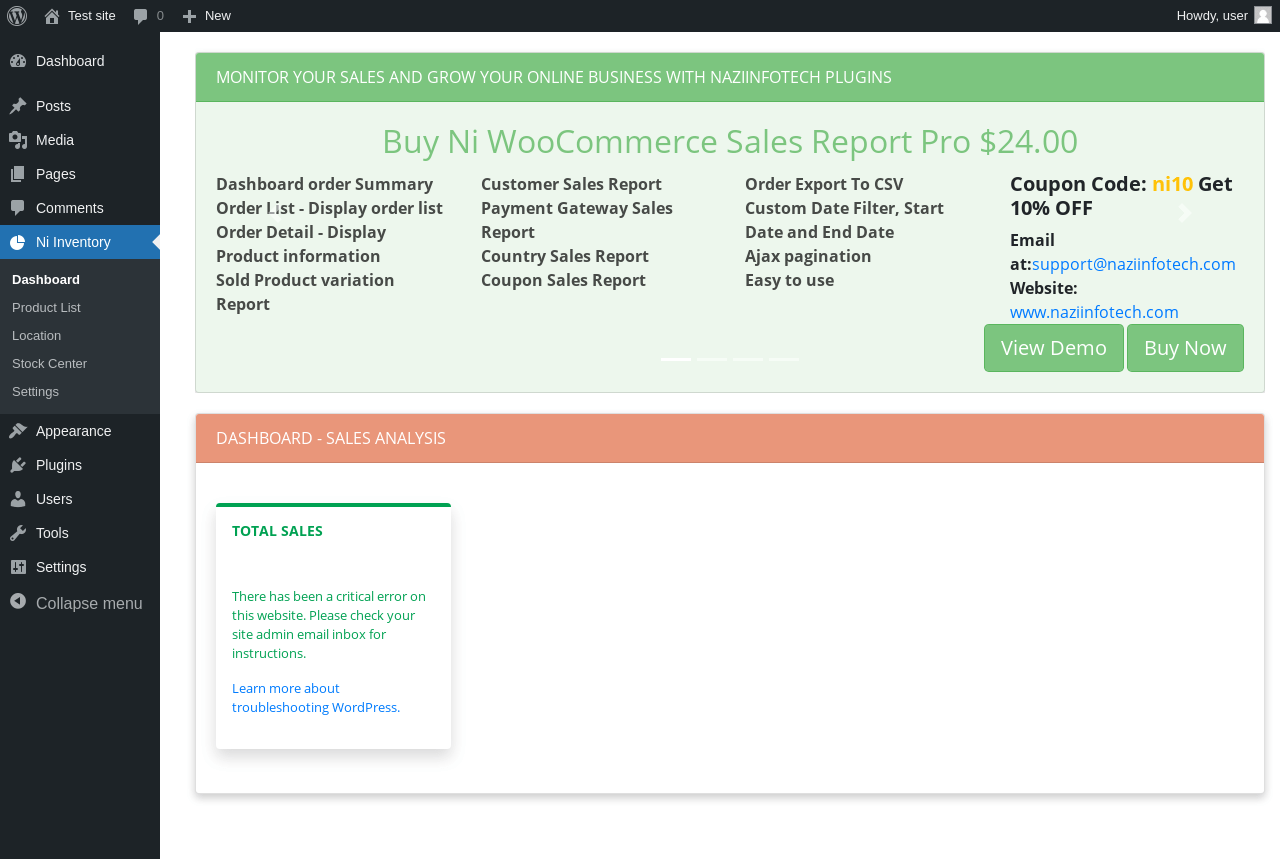1280x859 pixels.
Task: Open Learn more about troubleshooting WordPress link
Action: click(316, 698)
